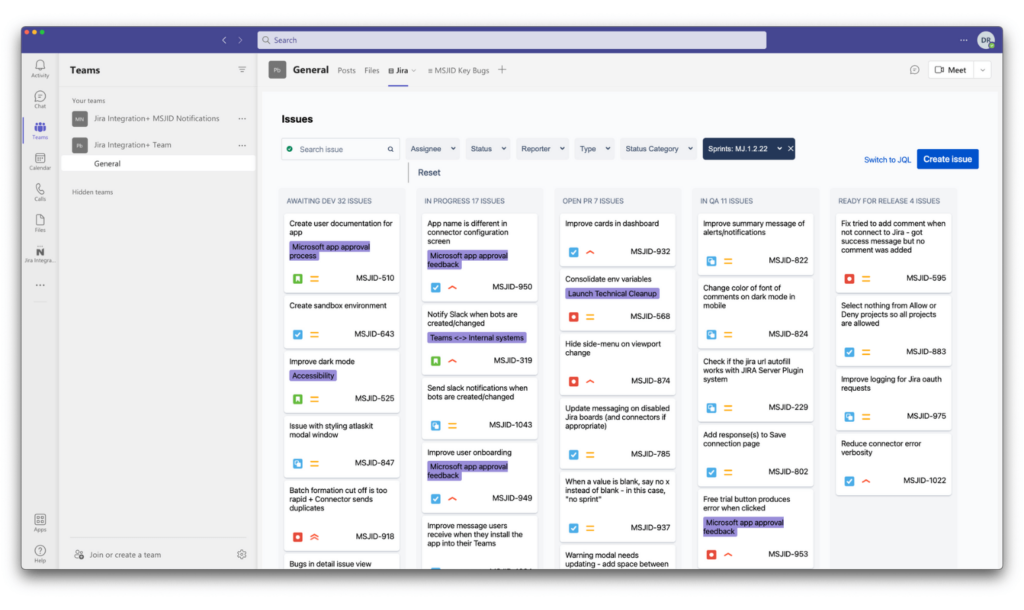Show more apps ellipsis in sidebar
The image size is (1024, 610).
[x=40, y=285]
